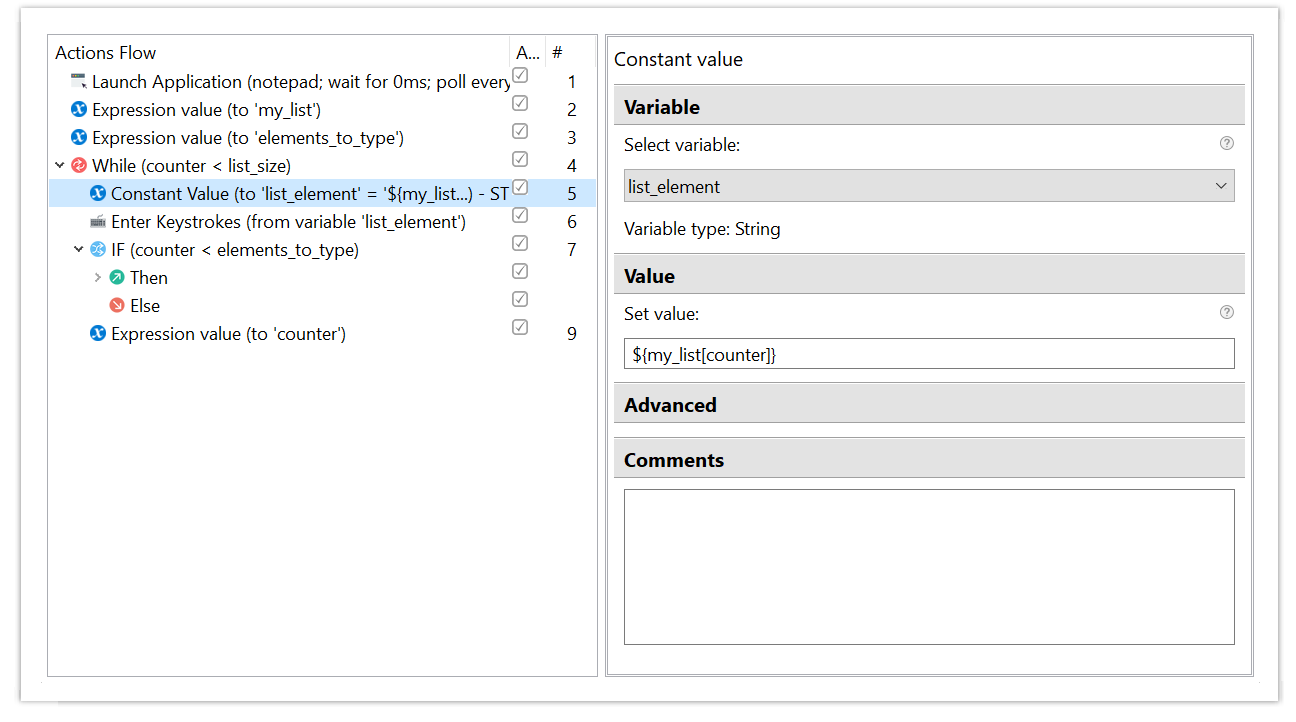This screenshot has height=722, width=1296.
Task: Toggle checkbox for Expression value 'my_list'
Action: [x=520, y=103]
